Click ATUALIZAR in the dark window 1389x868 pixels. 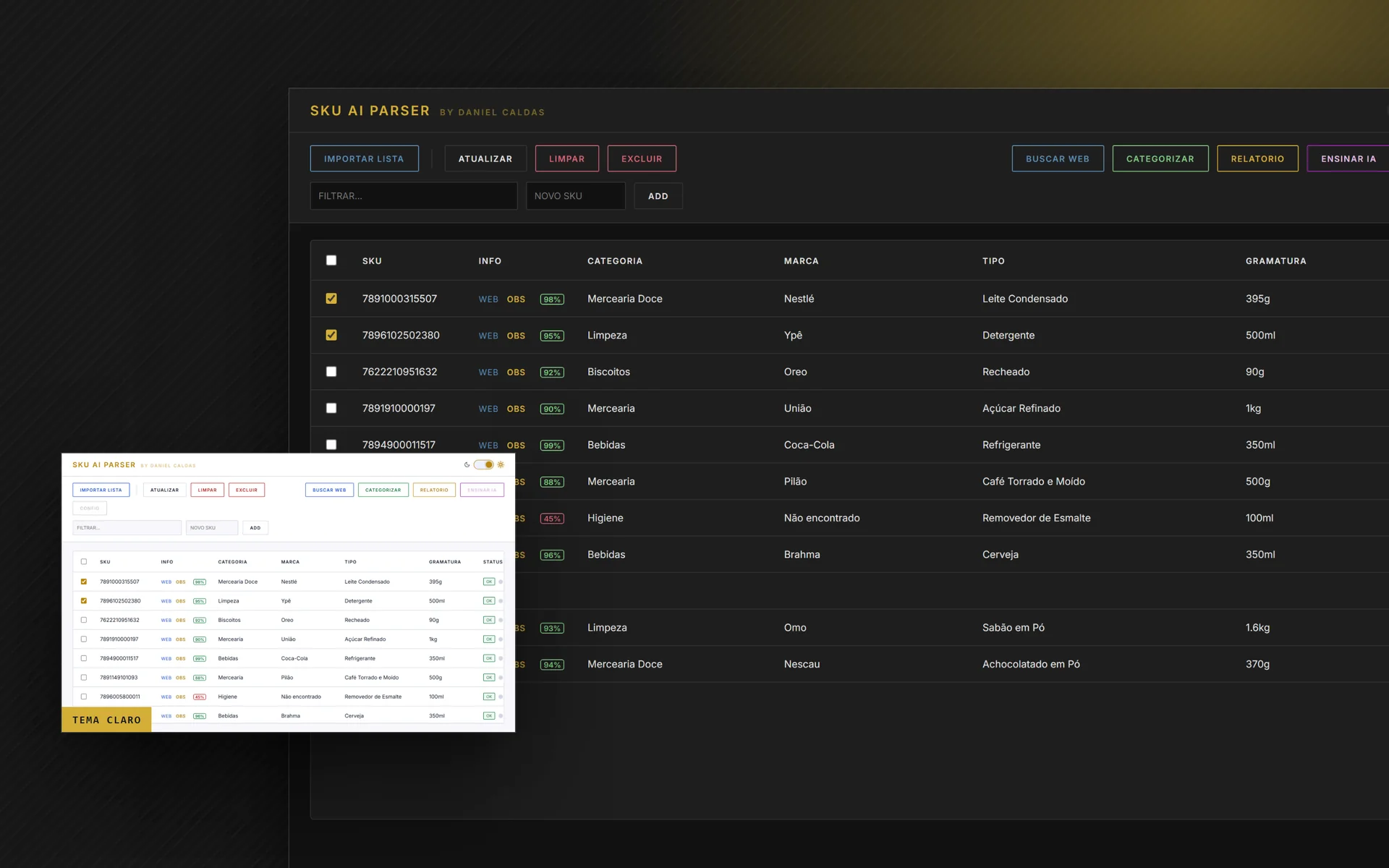pyautogui.click(x=485, y=158)
